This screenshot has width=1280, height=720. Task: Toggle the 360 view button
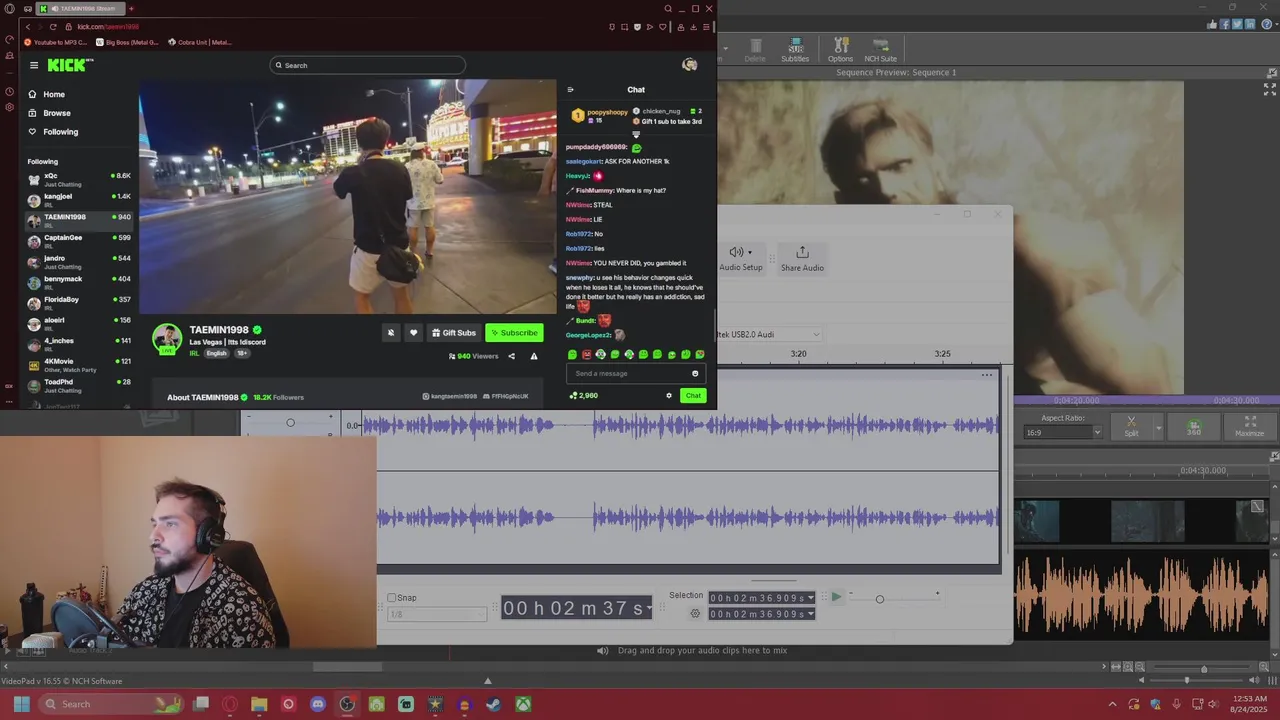(x=1194, y=427)
